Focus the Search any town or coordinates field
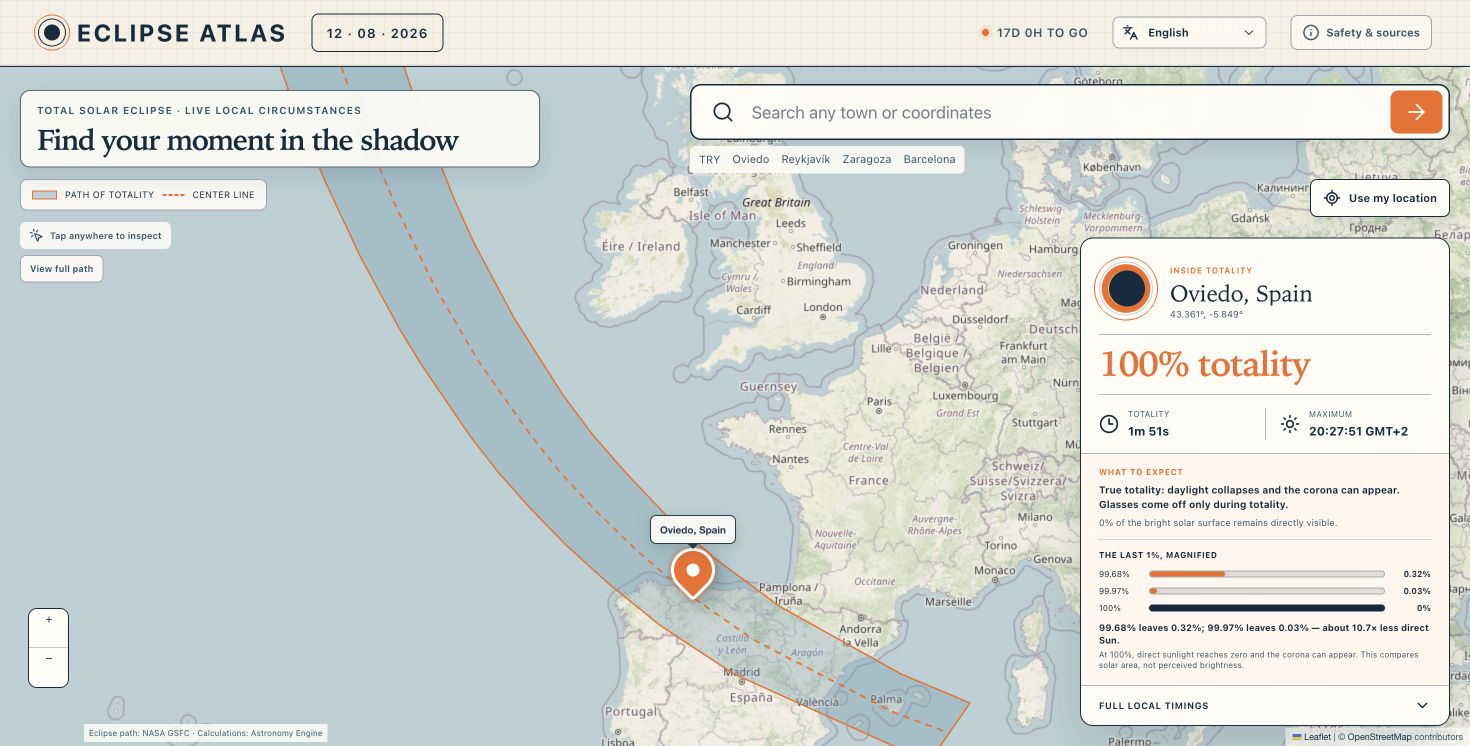 [x=1064, y=112]
